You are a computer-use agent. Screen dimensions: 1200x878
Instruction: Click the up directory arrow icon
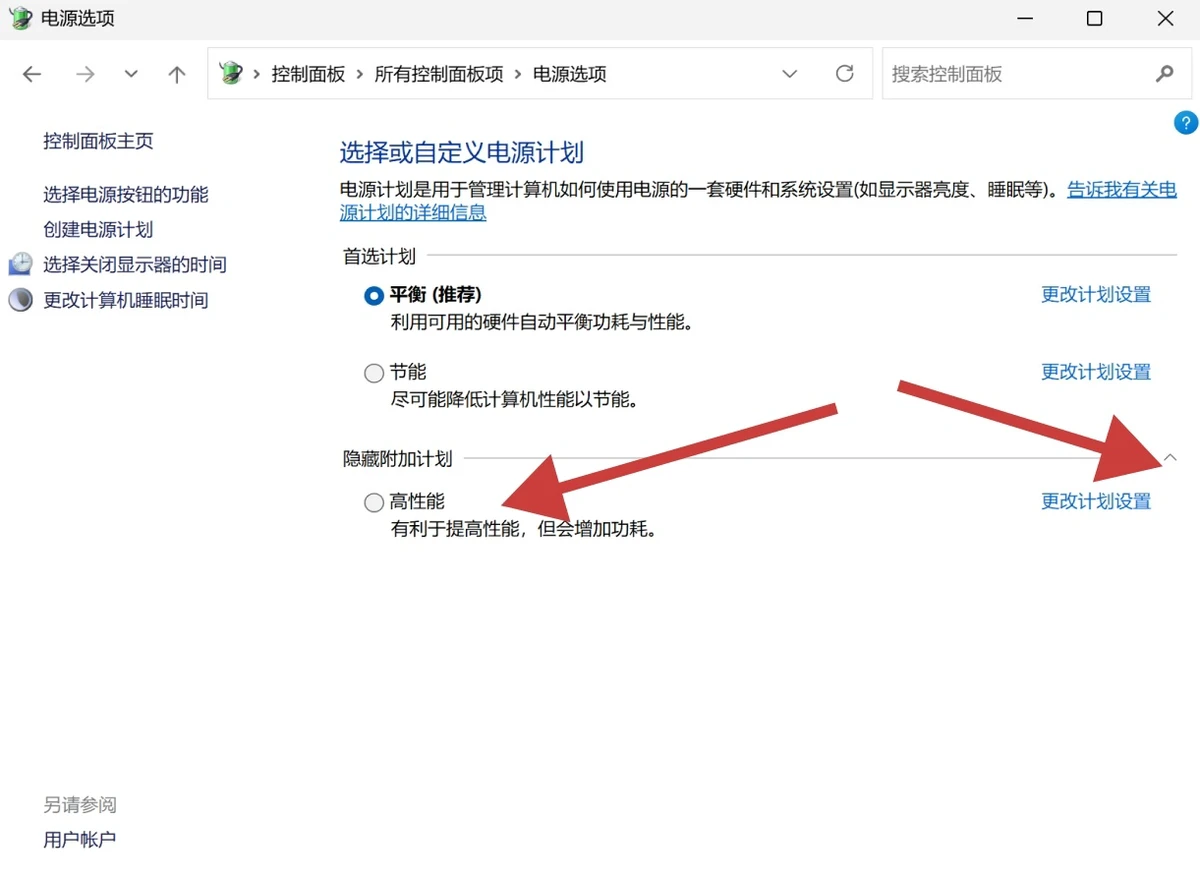point(177,74)
